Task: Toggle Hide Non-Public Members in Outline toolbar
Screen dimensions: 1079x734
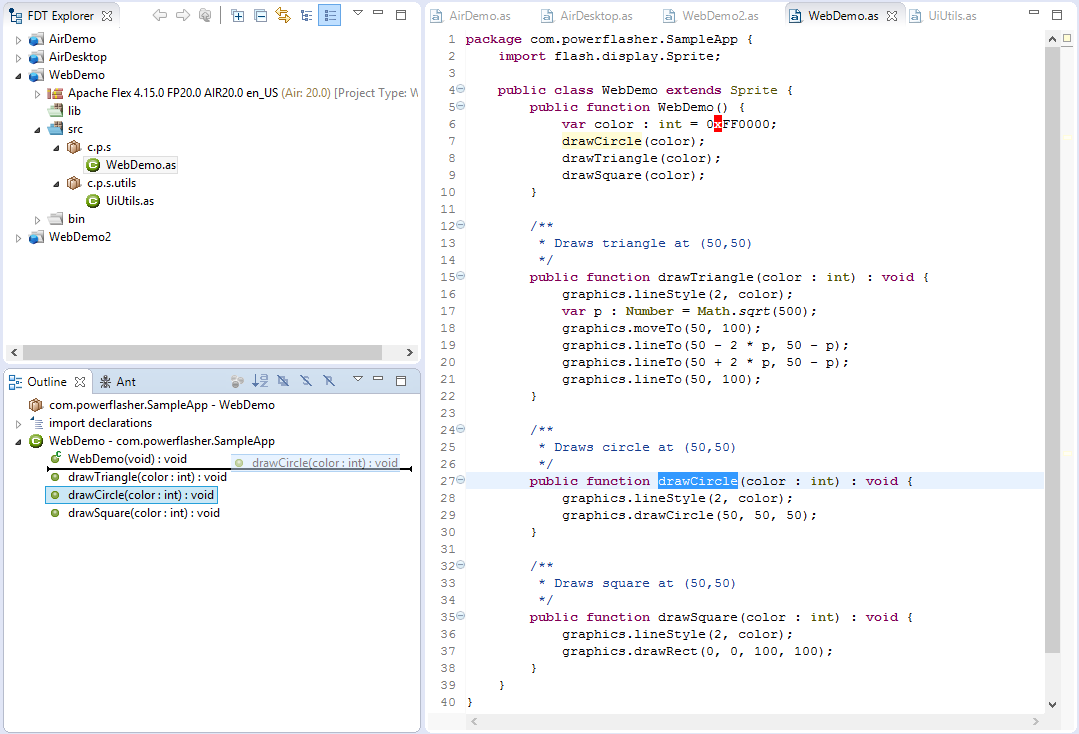Action: pos(330,381)
